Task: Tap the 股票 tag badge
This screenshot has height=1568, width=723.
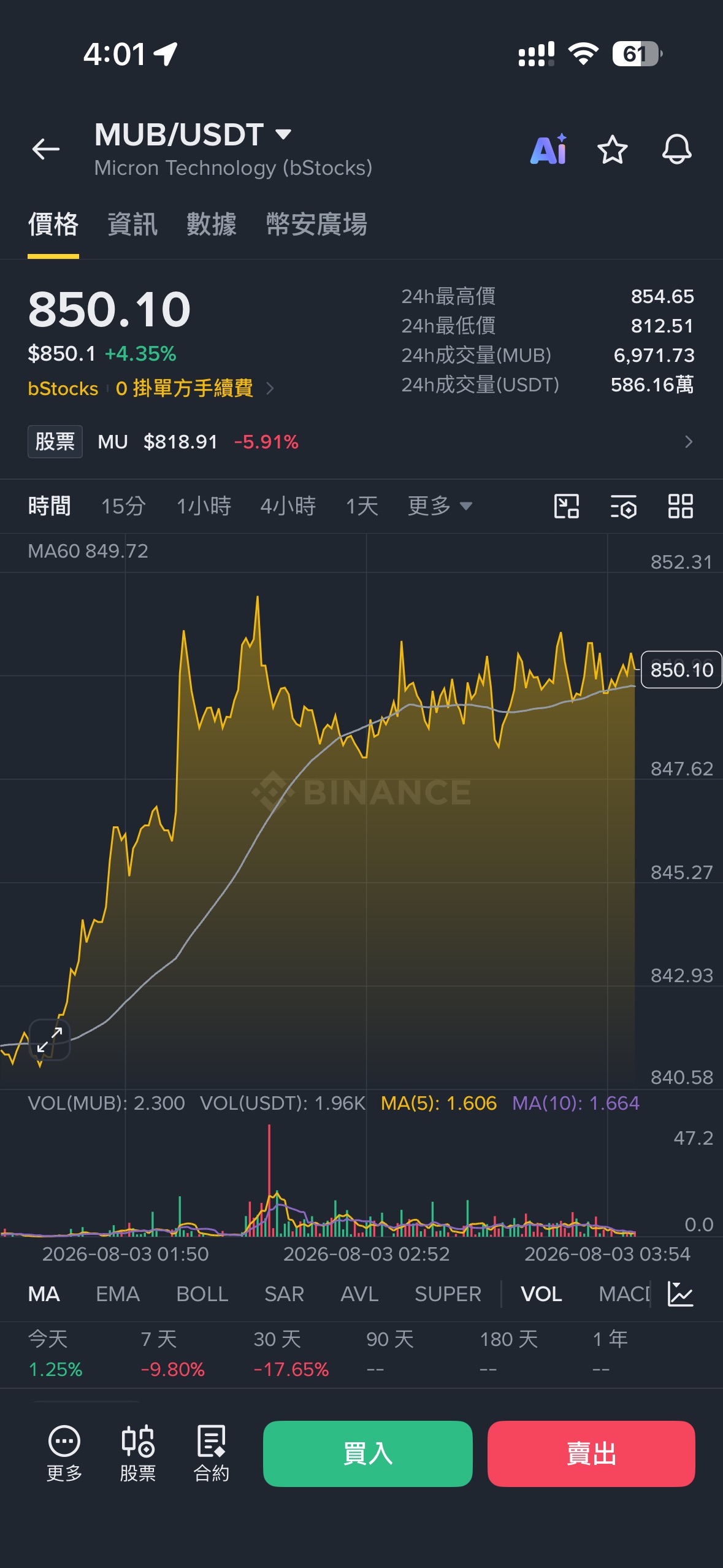Action: (x=55, y=442)
